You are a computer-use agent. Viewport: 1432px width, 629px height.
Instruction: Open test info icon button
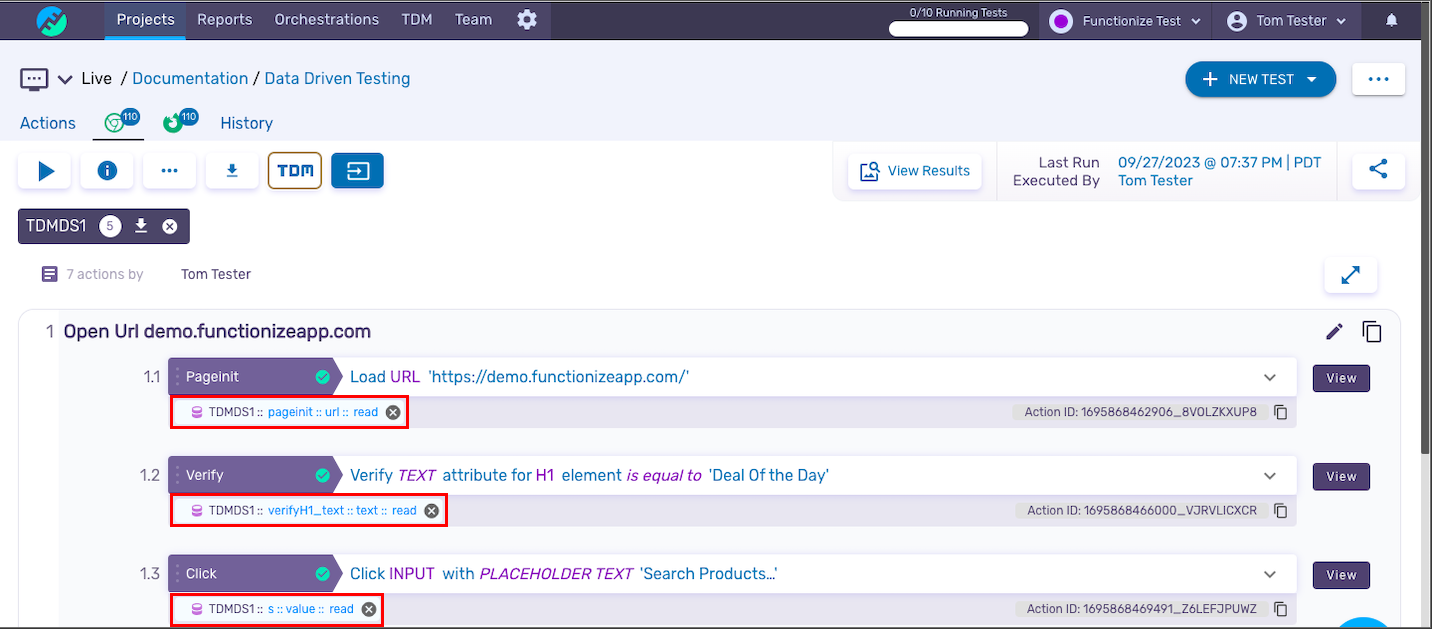click(x=107, y=171)
